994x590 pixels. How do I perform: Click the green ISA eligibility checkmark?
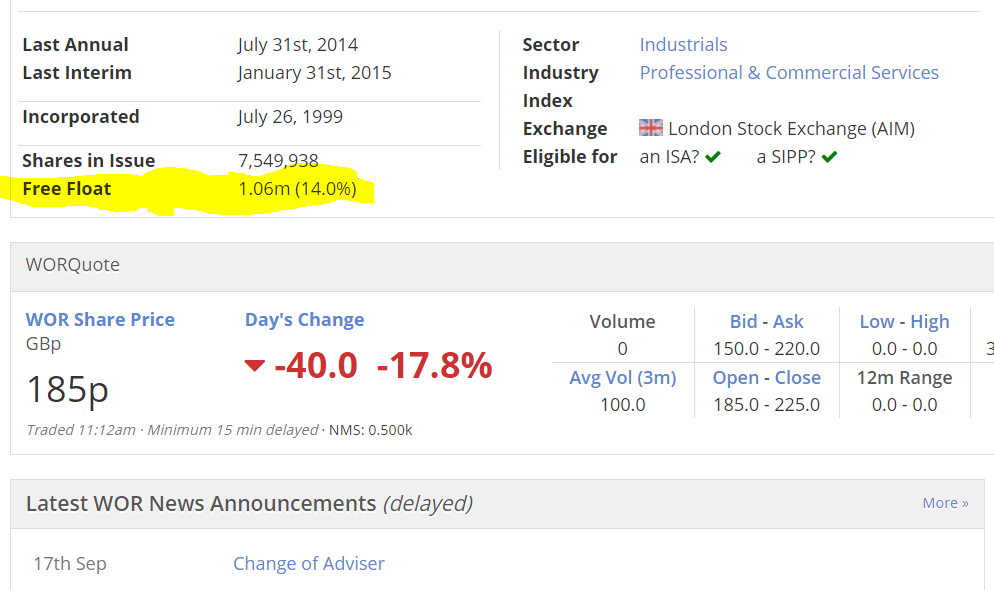coord(712,157)
